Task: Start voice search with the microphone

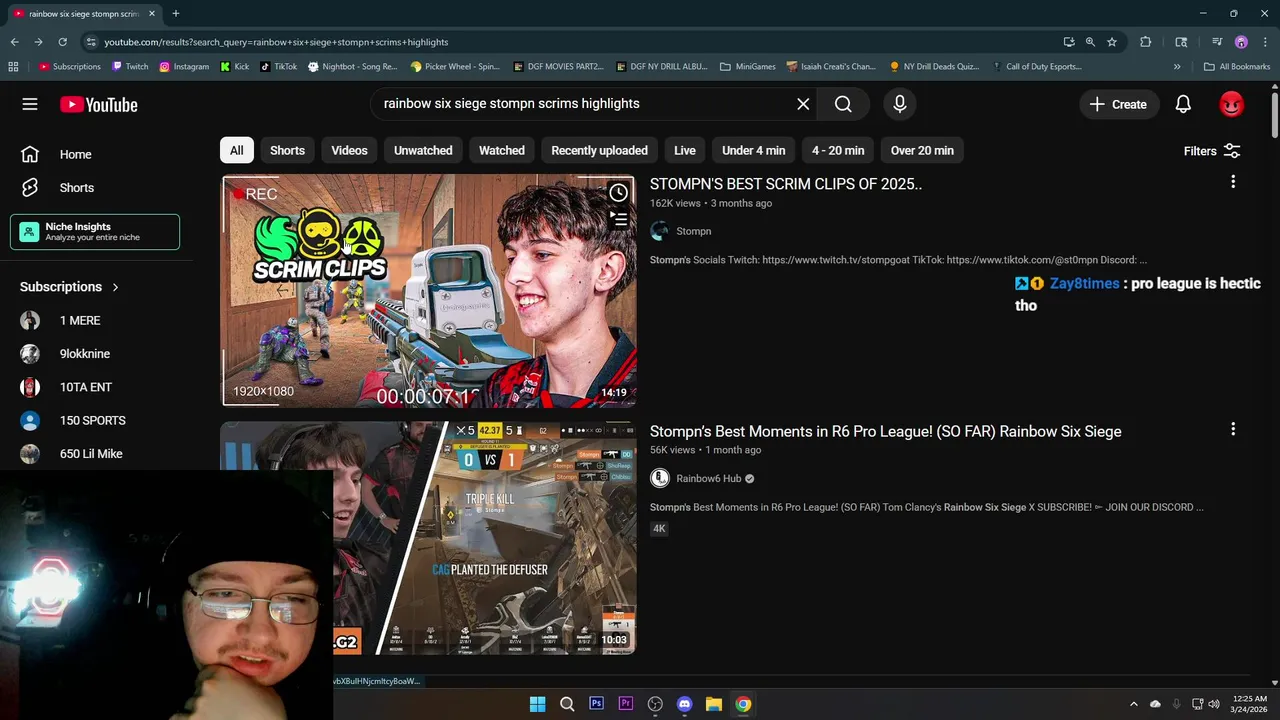Action: [899, 104]
